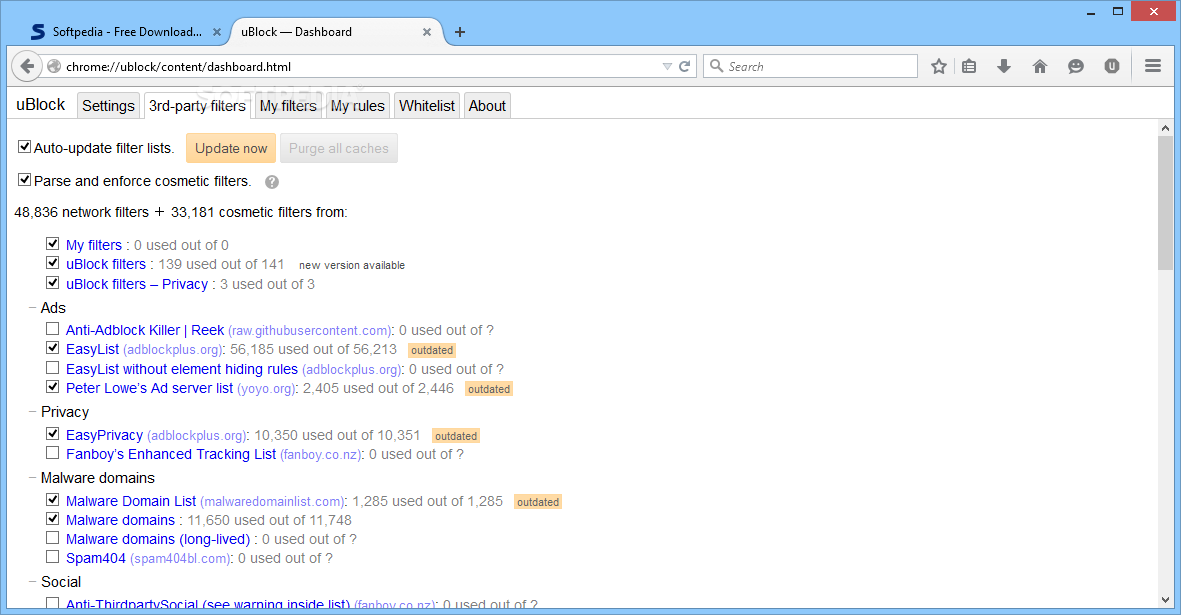Open the downloads arrow icon
This screenshot has width=1181, height=615.
click(1004, 66)
